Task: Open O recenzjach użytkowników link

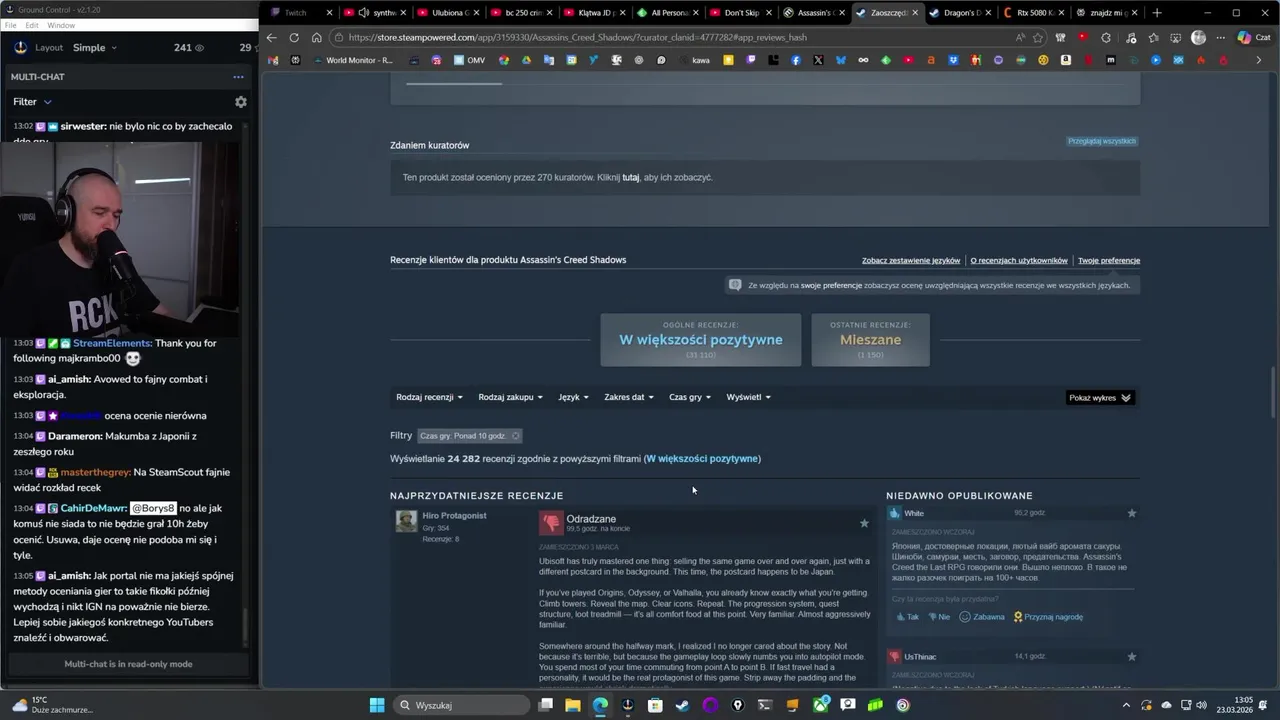Action: pos(1019,260)
